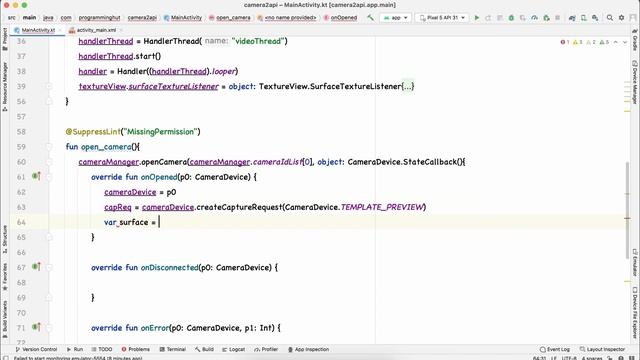Screen dimensions: 640x360
Task: Click Sync Project with Gradle Files icon
Action: click(x=572, y=18)
